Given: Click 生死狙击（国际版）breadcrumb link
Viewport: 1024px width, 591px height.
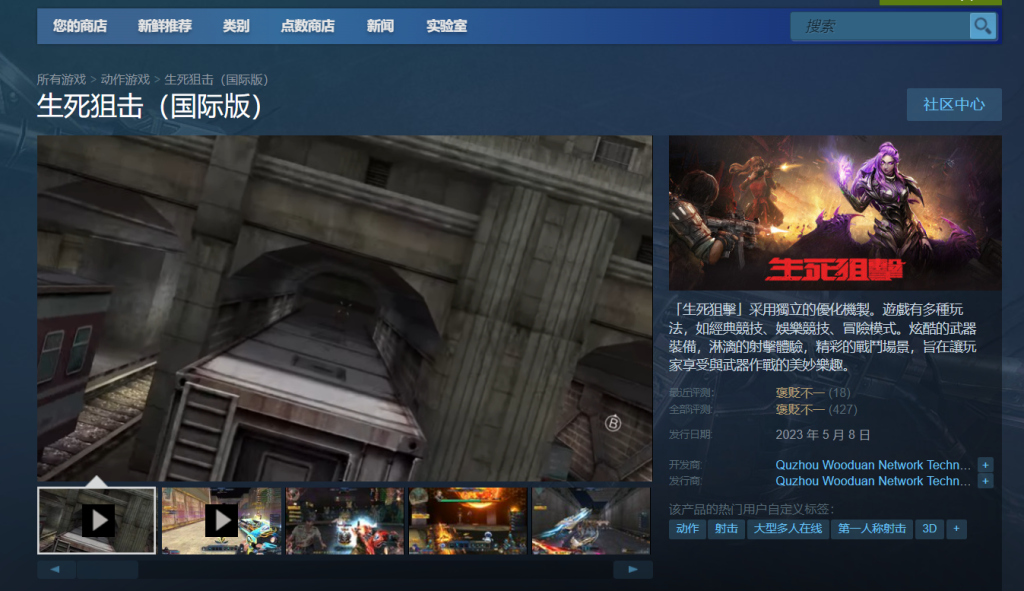Looking at the screenshot, I should 216,80.
